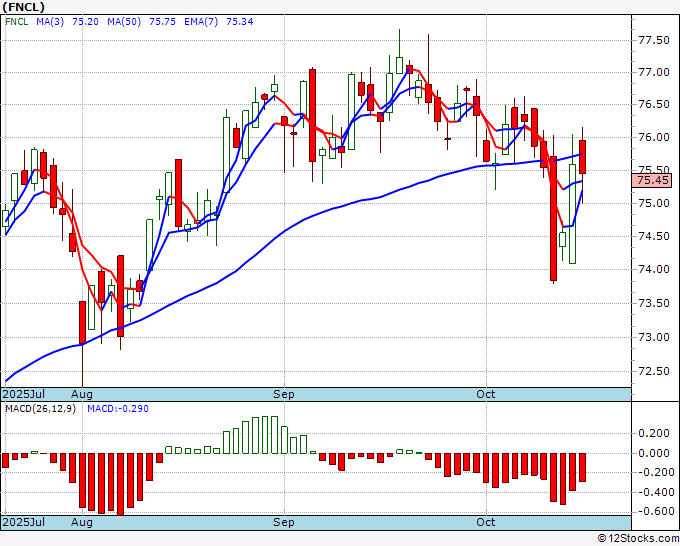This screenshot has width=680, height=546.
Task: Click the MA(3) legend label
Action: [x=50, y=22]
